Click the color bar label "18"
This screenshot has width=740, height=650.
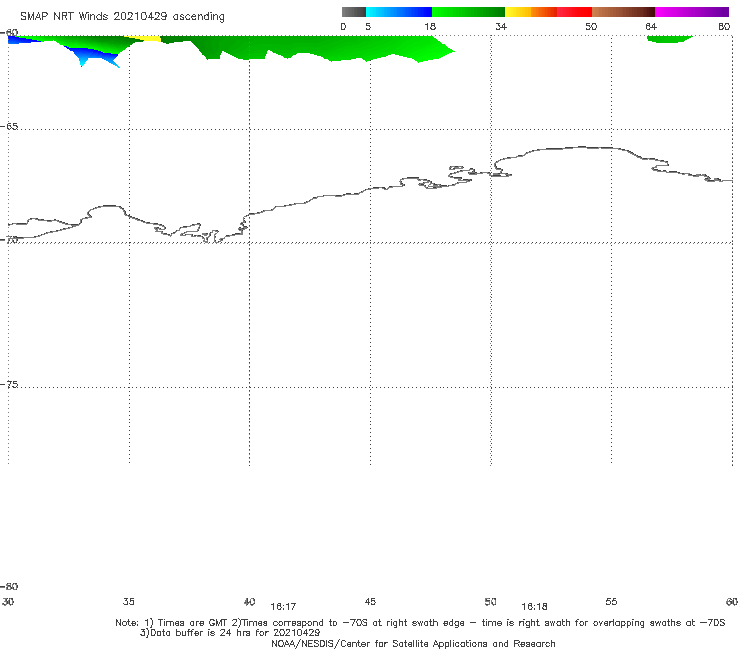coord(430,26)
